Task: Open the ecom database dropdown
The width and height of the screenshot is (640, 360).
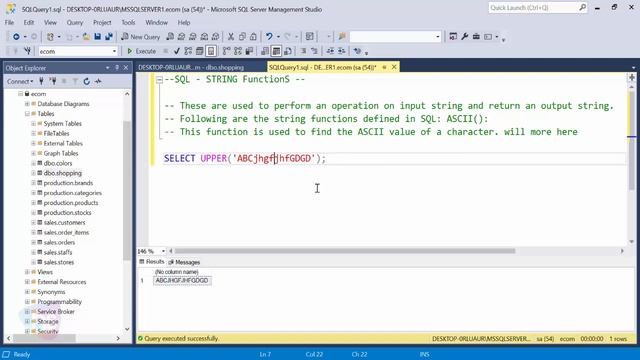Action: 114,51
